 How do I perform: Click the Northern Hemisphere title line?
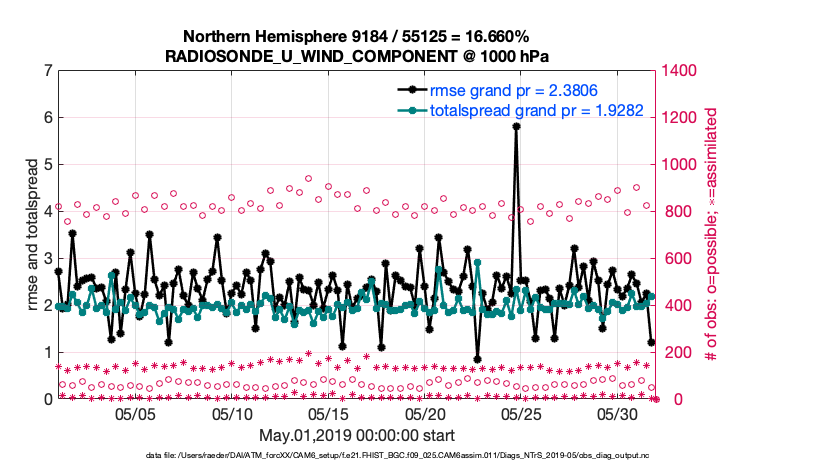pos(357,37)
